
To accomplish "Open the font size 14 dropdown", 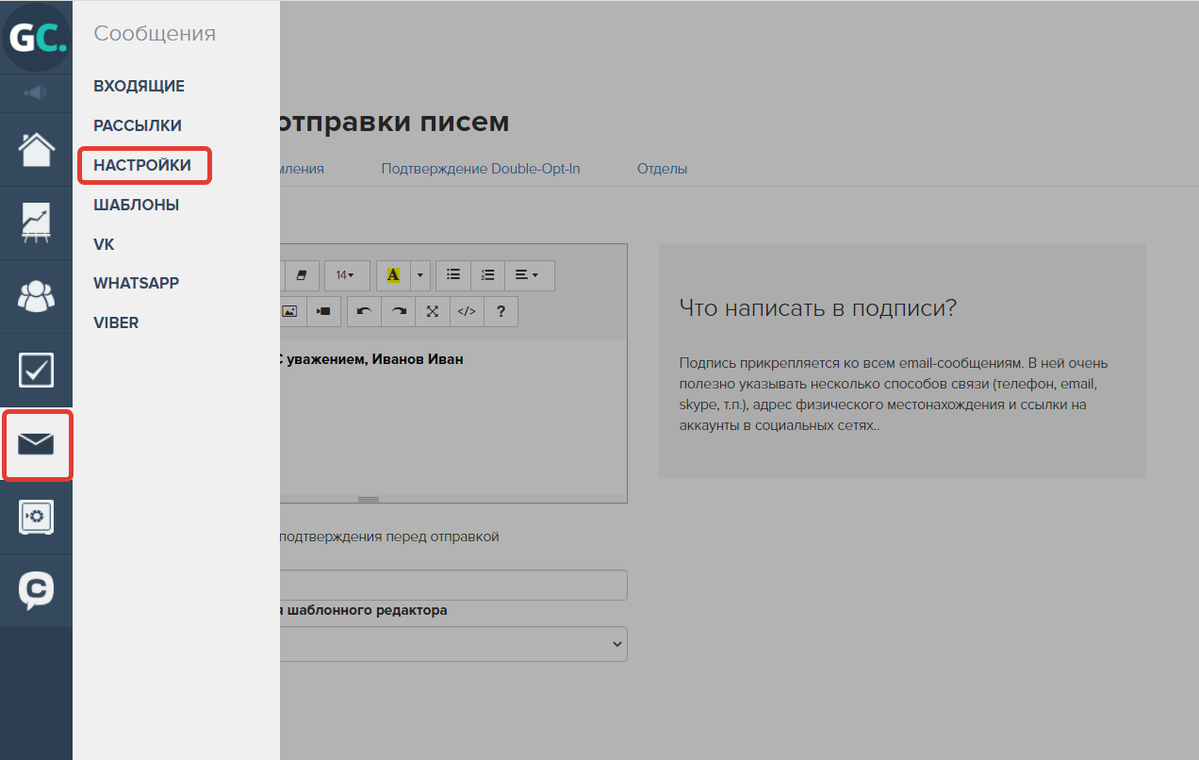I will (346, 275).
